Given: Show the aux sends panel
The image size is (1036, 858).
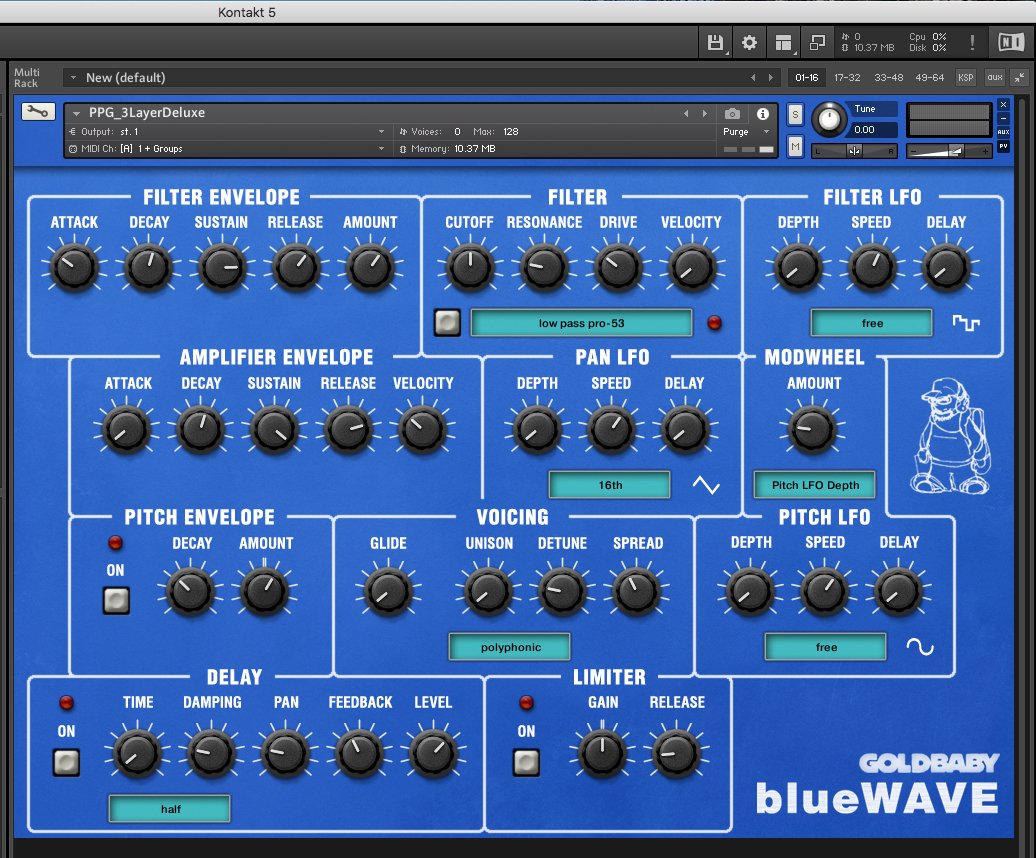Looking at the screenshot, I should 994,77.
